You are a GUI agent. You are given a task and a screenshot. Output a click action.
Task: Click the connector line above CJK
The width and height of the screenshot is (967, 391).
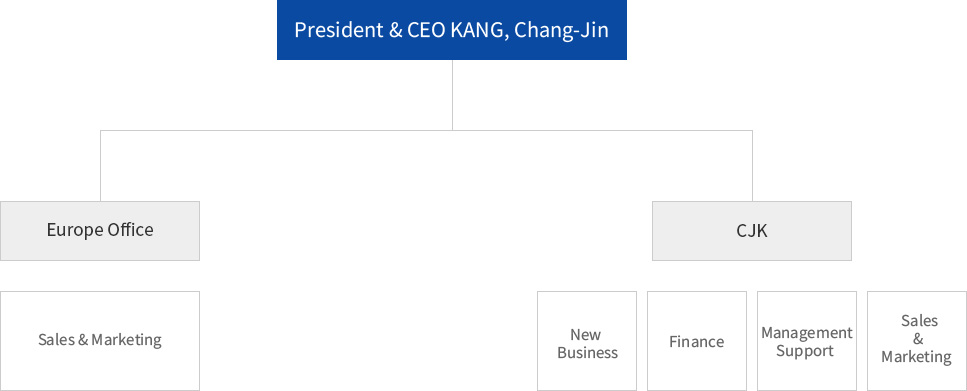click(752, 165)
